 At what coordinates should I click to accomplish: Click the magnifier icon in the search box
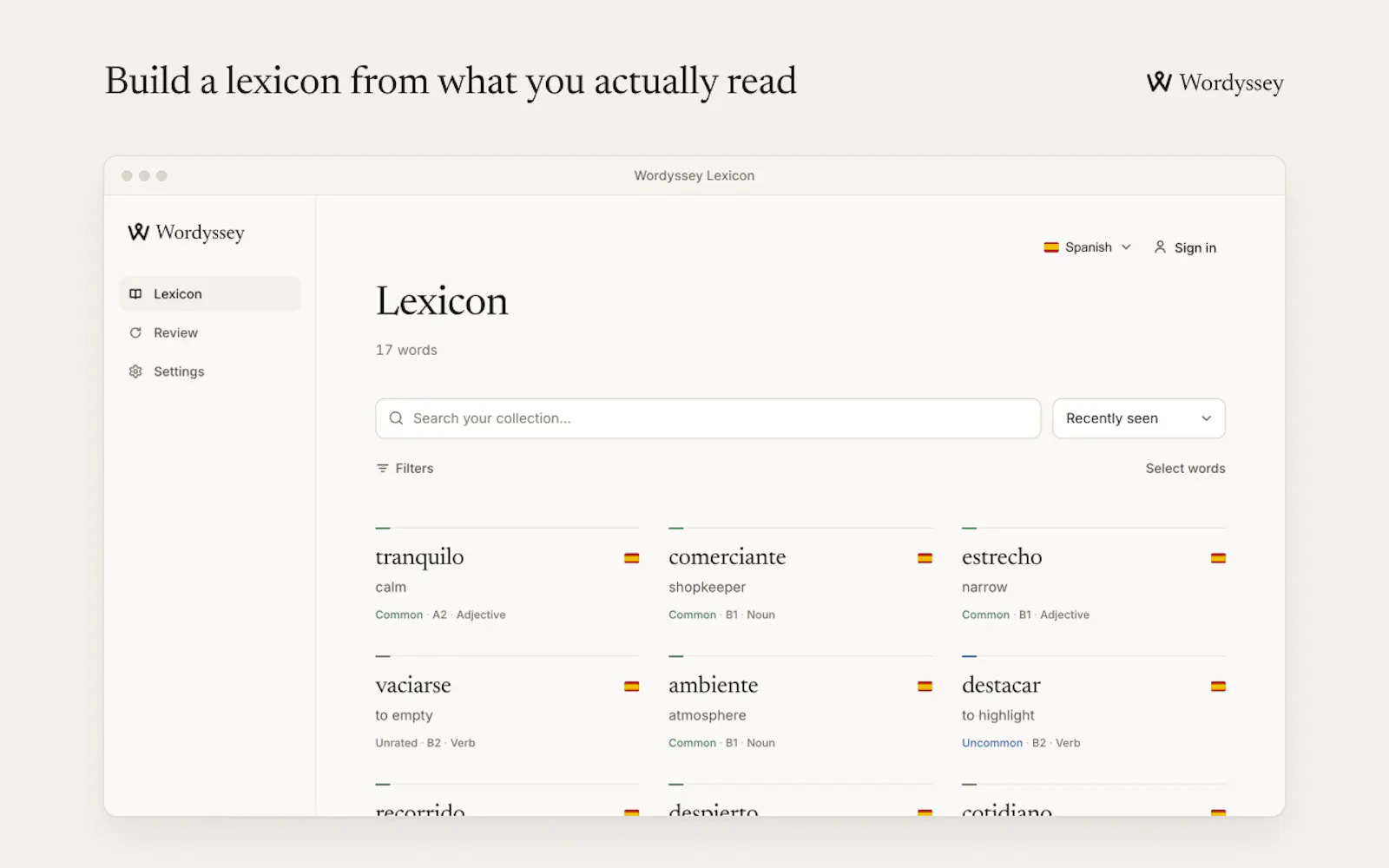click(396, 418)
